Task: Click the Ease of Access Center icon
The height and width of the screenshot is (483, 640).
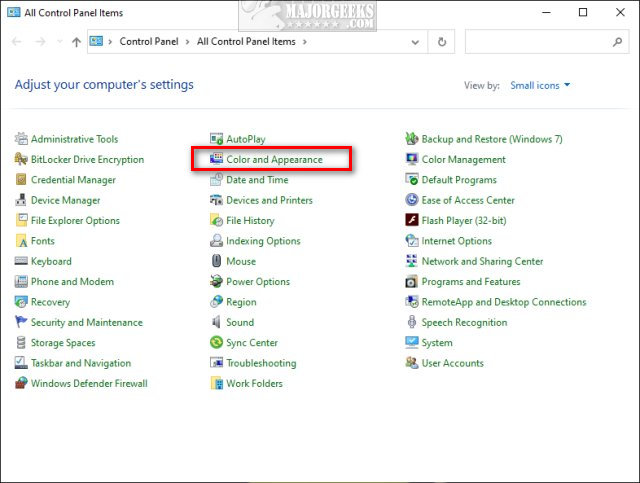Action: click(412, 200)
